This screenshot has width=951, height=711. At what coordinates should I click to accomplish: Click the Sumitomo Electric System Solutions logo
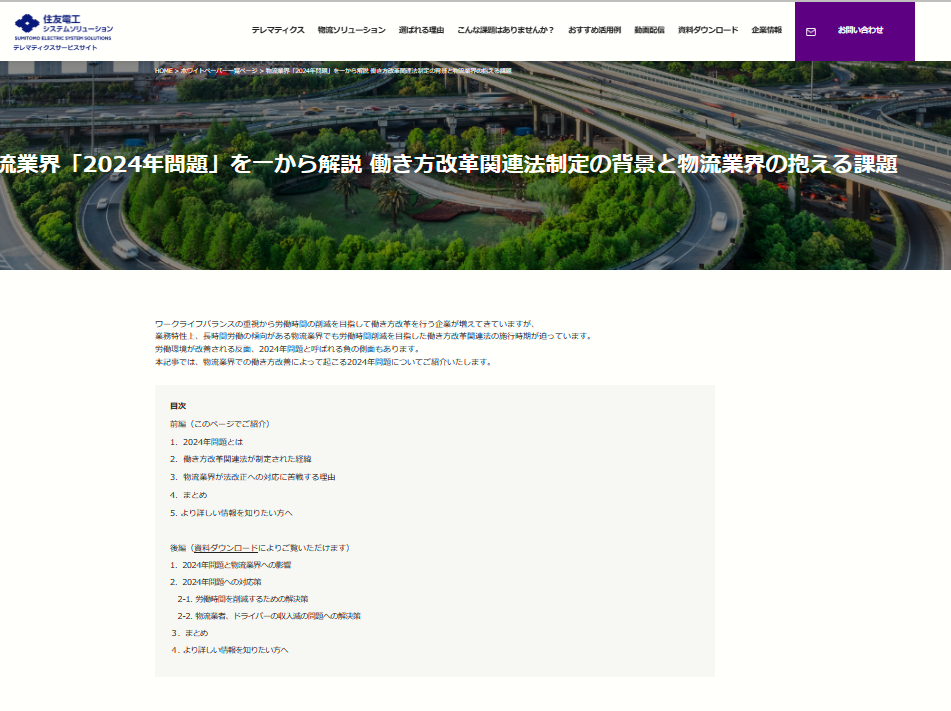(x=64, y=27)
